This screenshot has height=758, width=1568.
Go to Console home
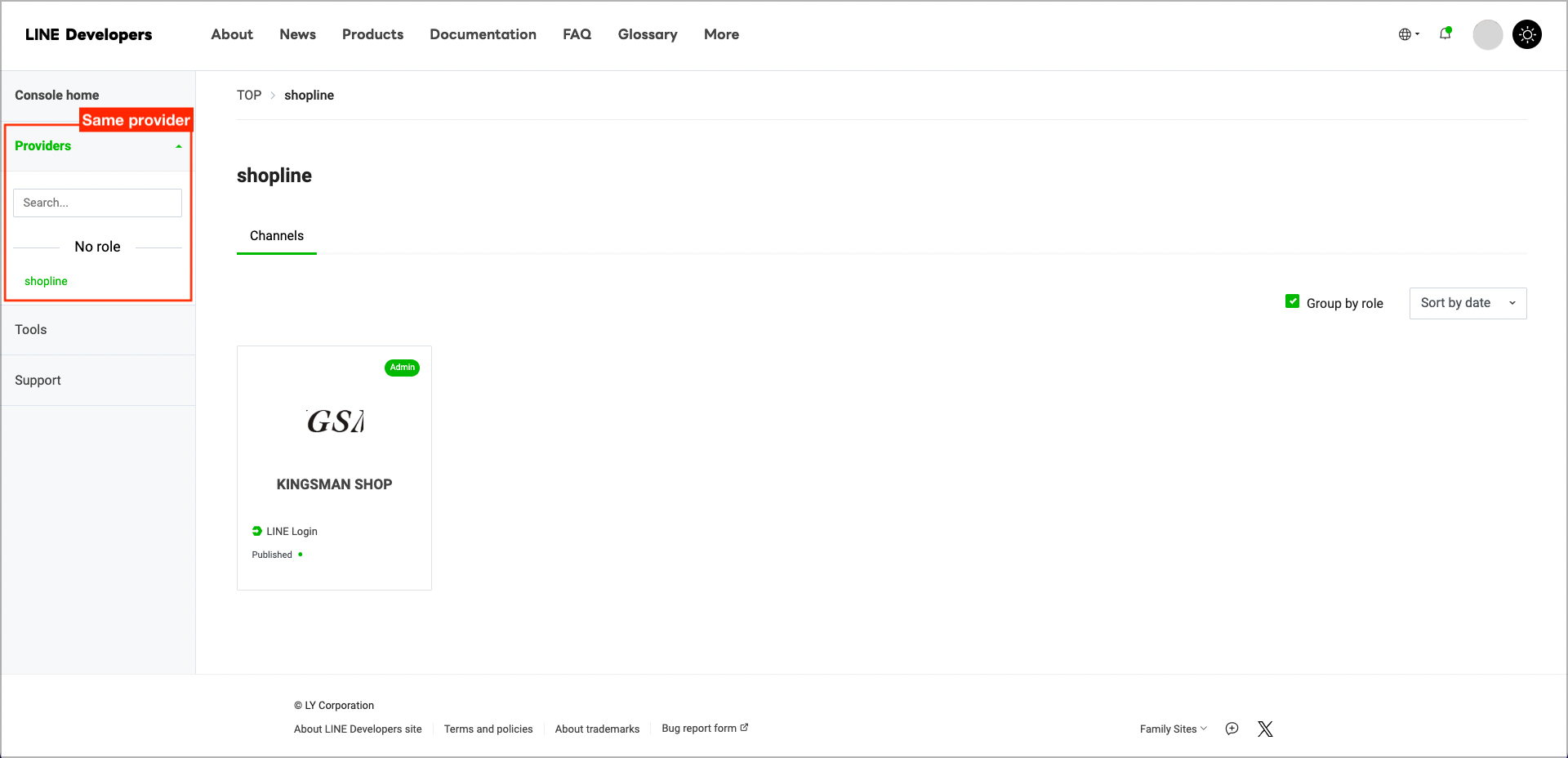click(x=57, y=96)
